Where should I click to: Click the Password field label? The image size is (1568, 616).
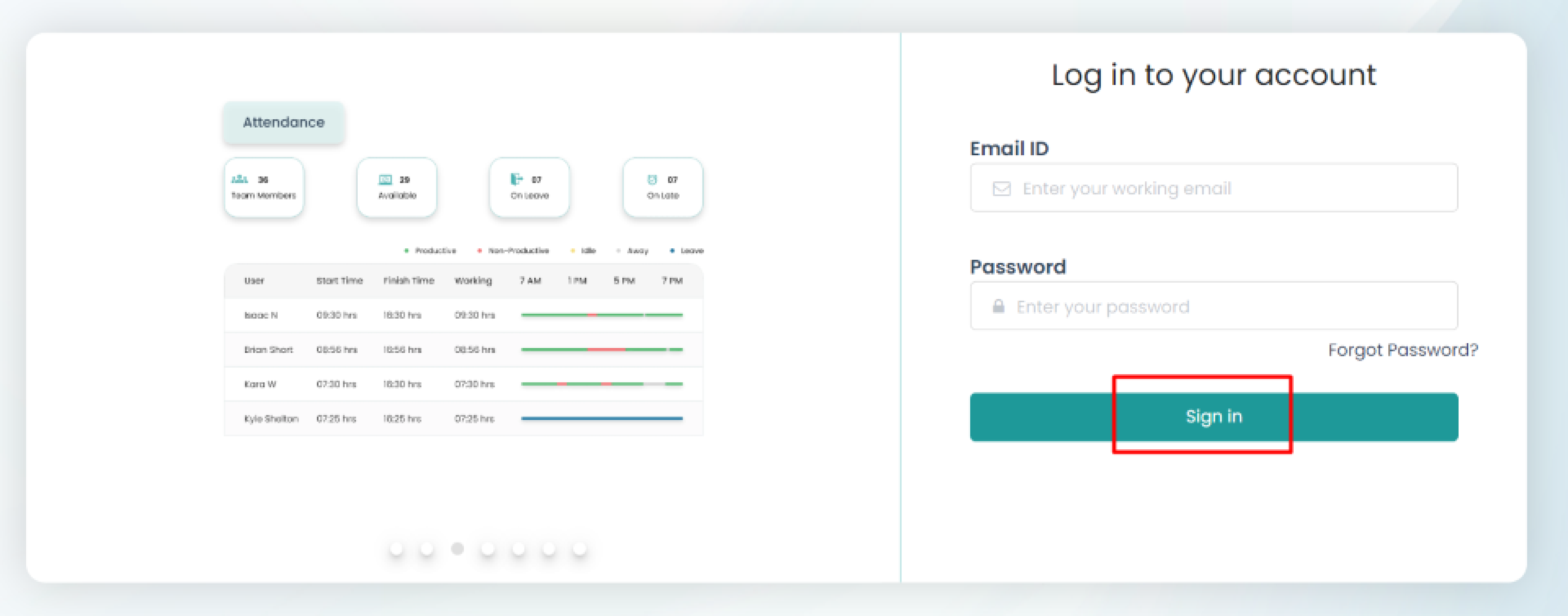point(1018,267)
